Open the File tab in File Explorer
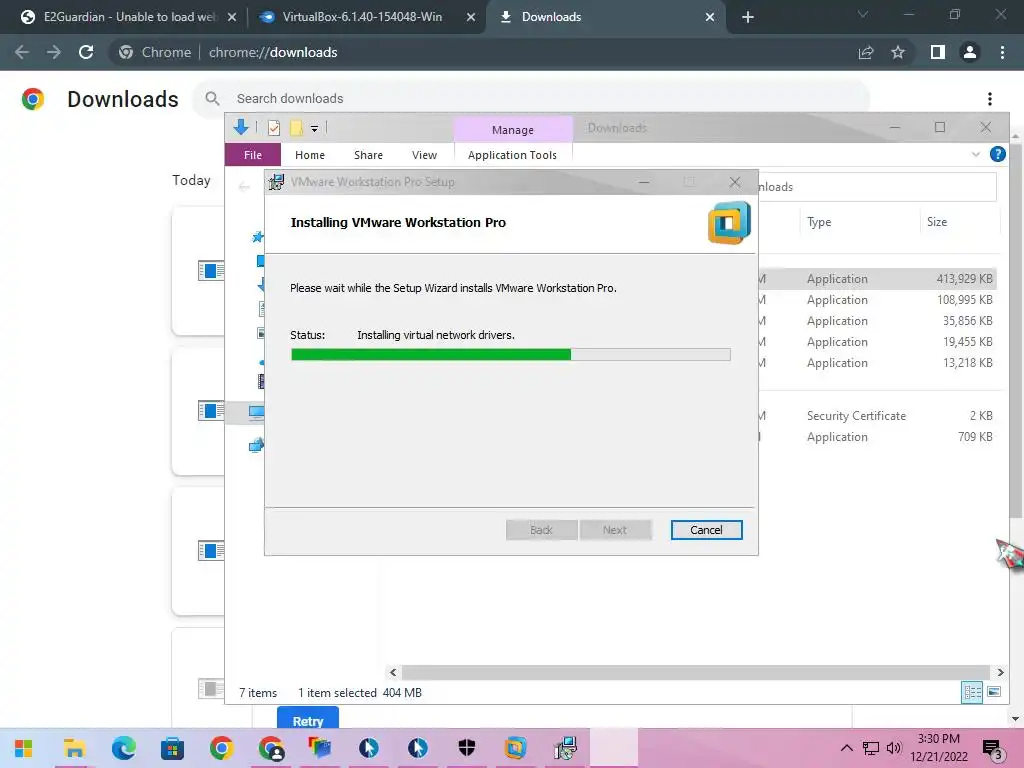 pyautogui.click(x=253, y=155)
